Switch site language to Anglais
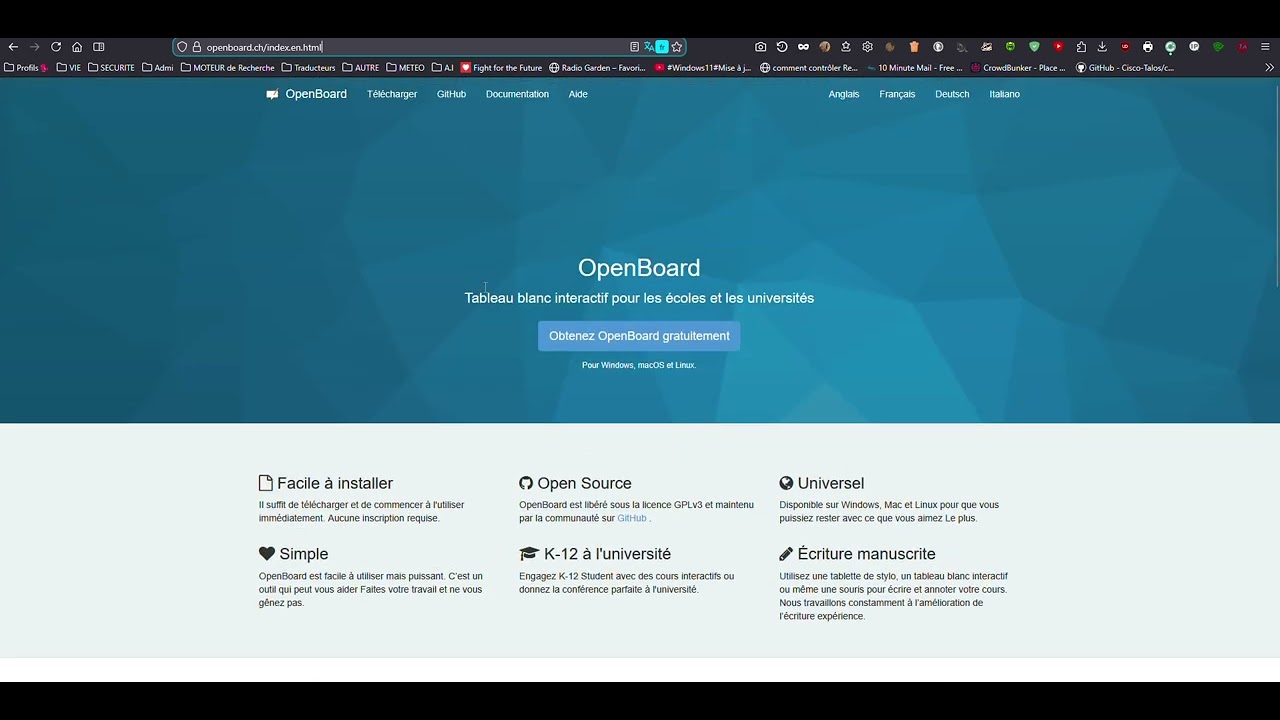The image size is (1280, 720). 844,94
